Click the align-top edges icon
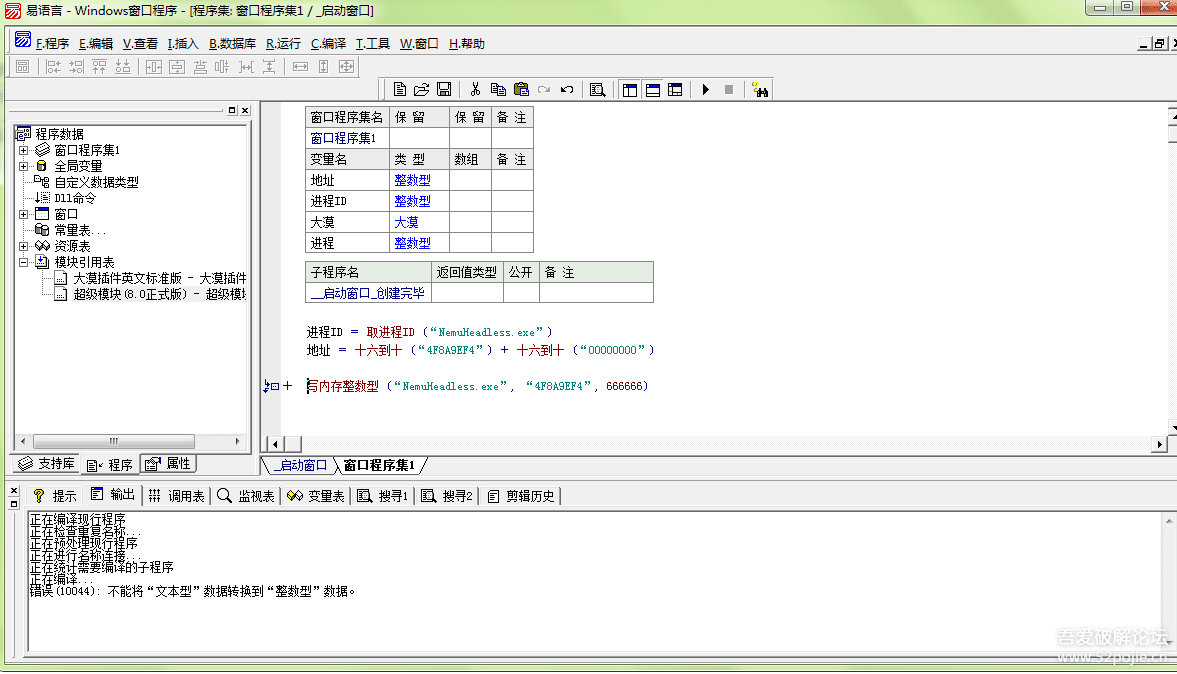This screenshot has height=674, width=1177. pyautogui.click(x=99, y=67)
